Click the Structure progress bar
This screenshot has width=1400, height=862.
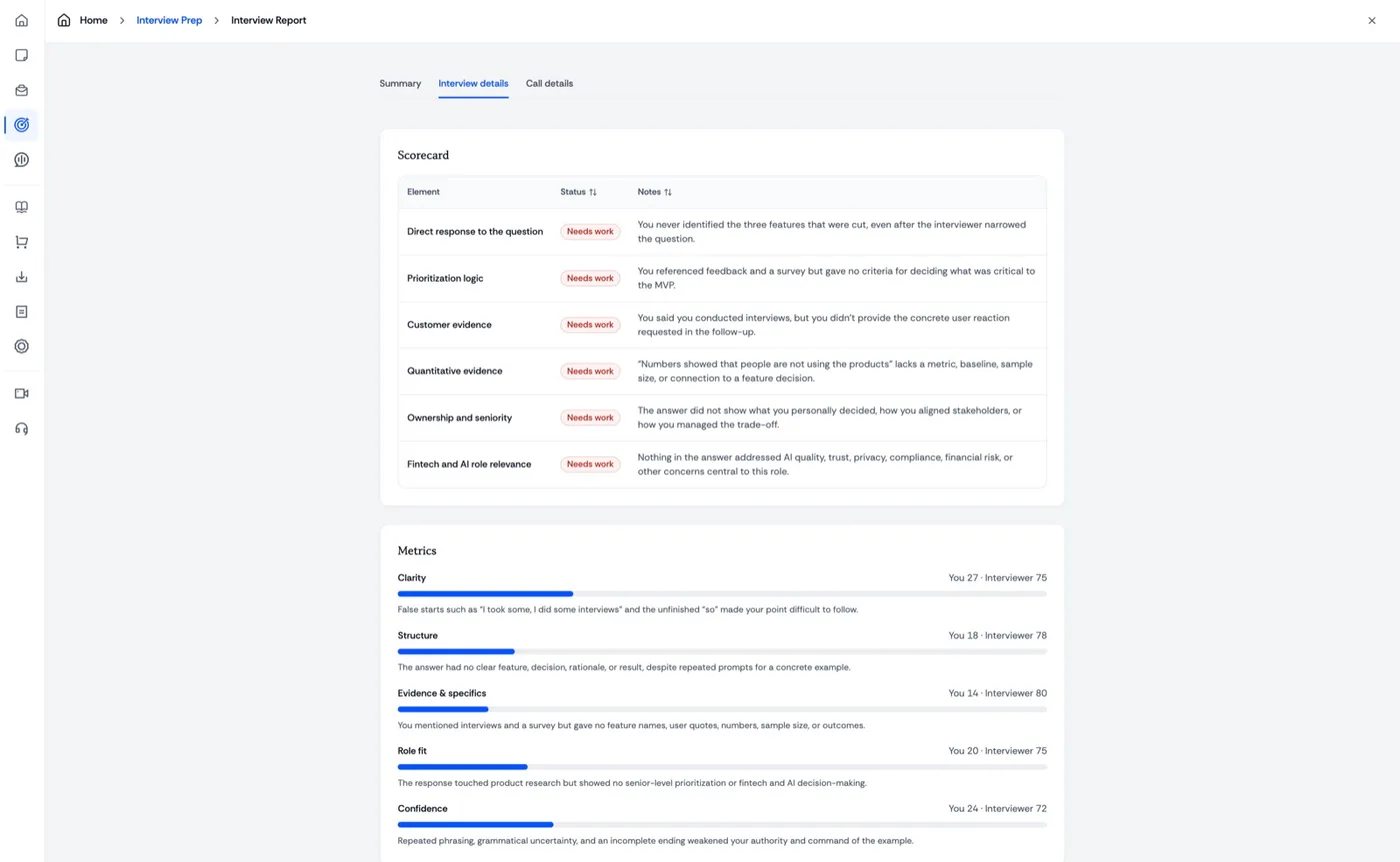click(722, 652)
